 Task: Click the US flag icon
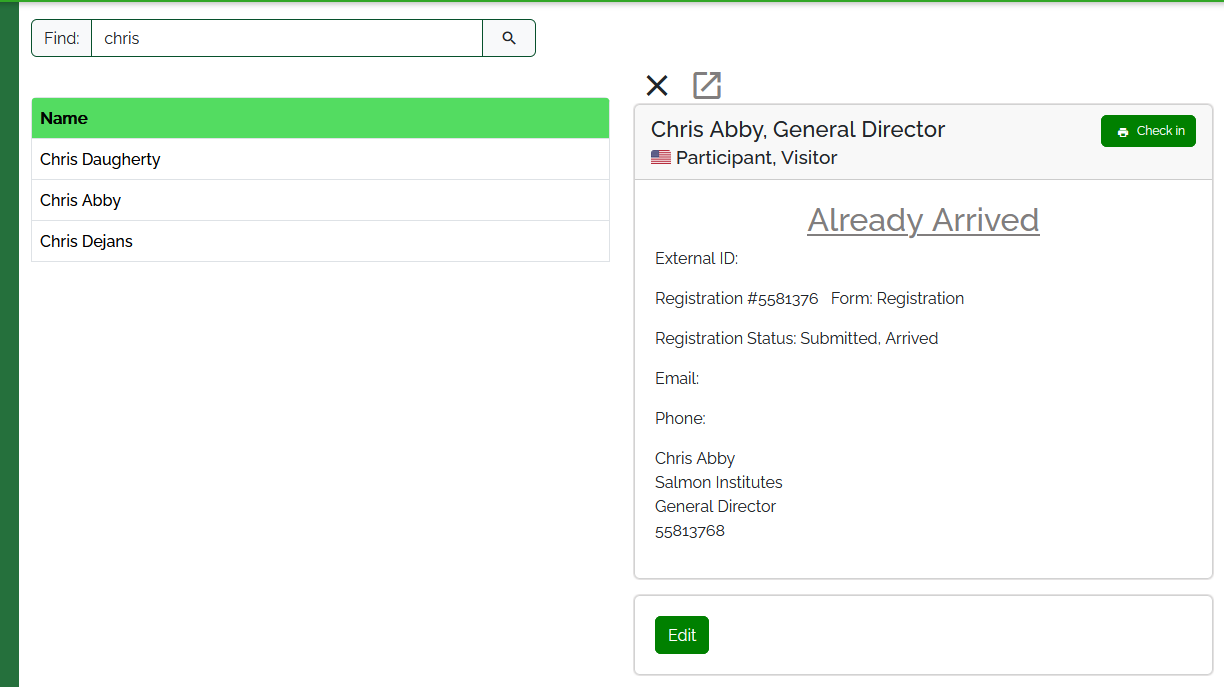661,158
